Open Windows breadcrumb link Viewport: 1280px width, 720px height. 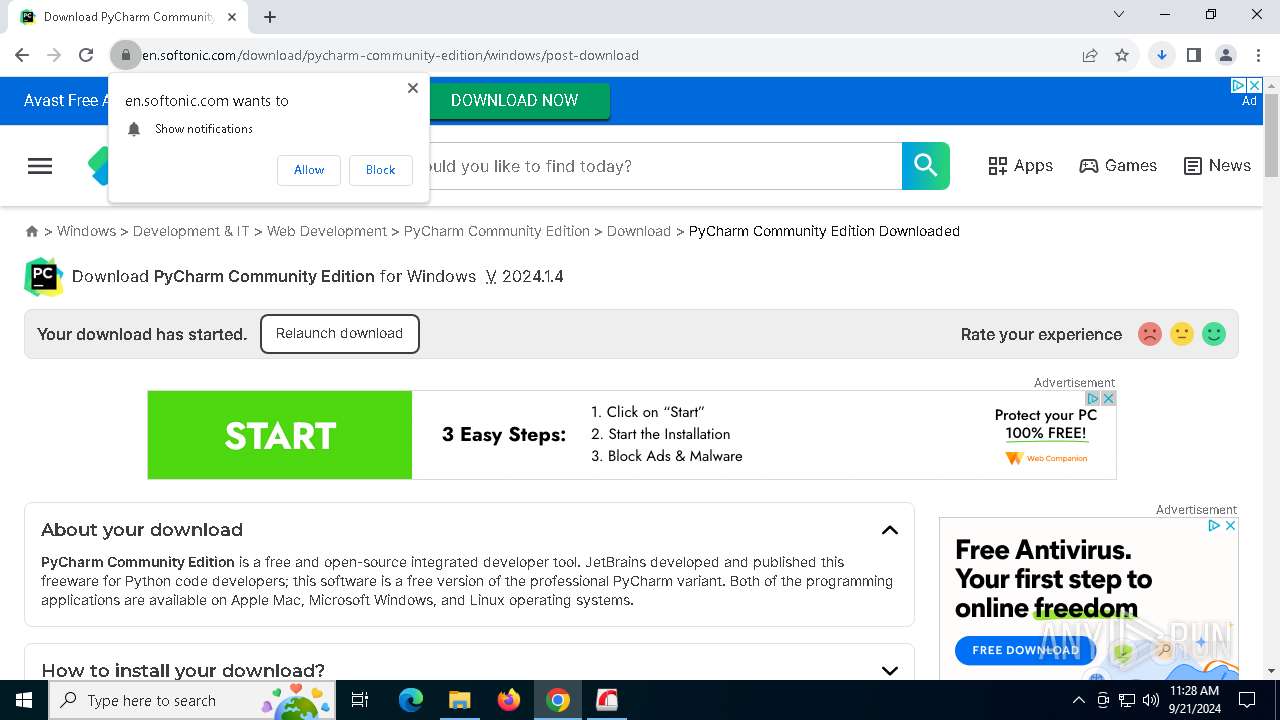[x=86, y=231]
